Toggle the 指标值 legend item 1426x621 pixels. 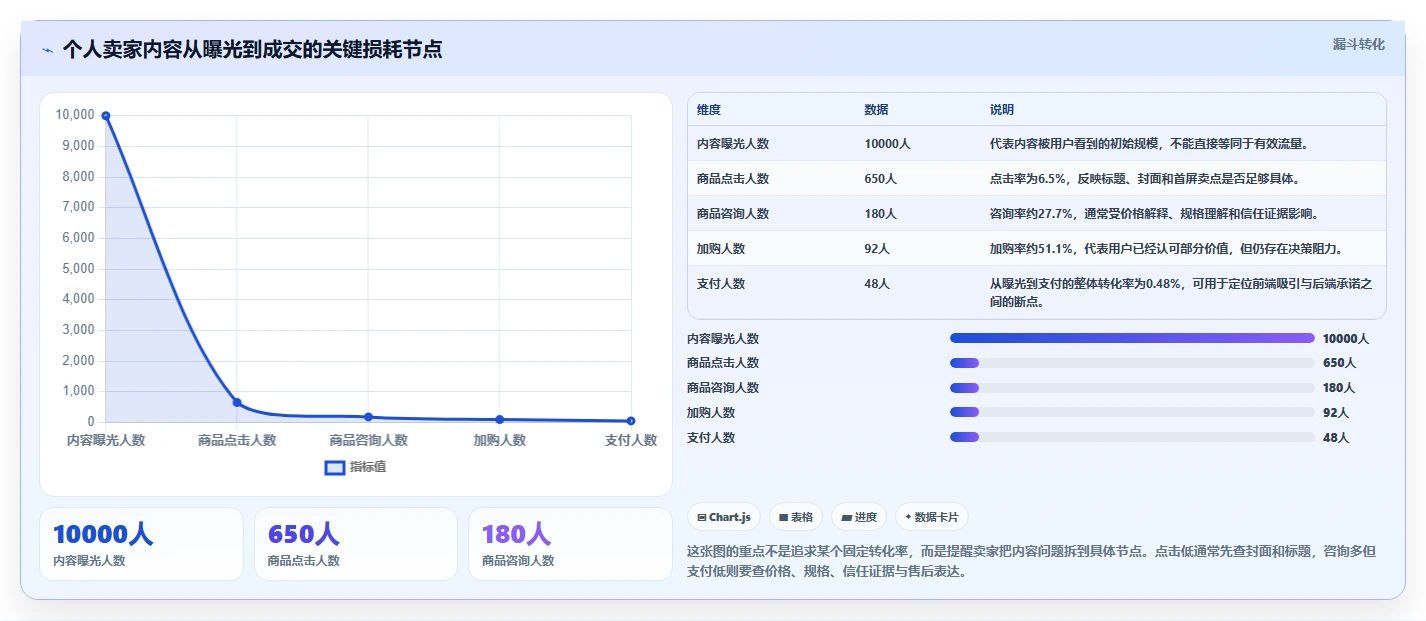coord(355,467)
